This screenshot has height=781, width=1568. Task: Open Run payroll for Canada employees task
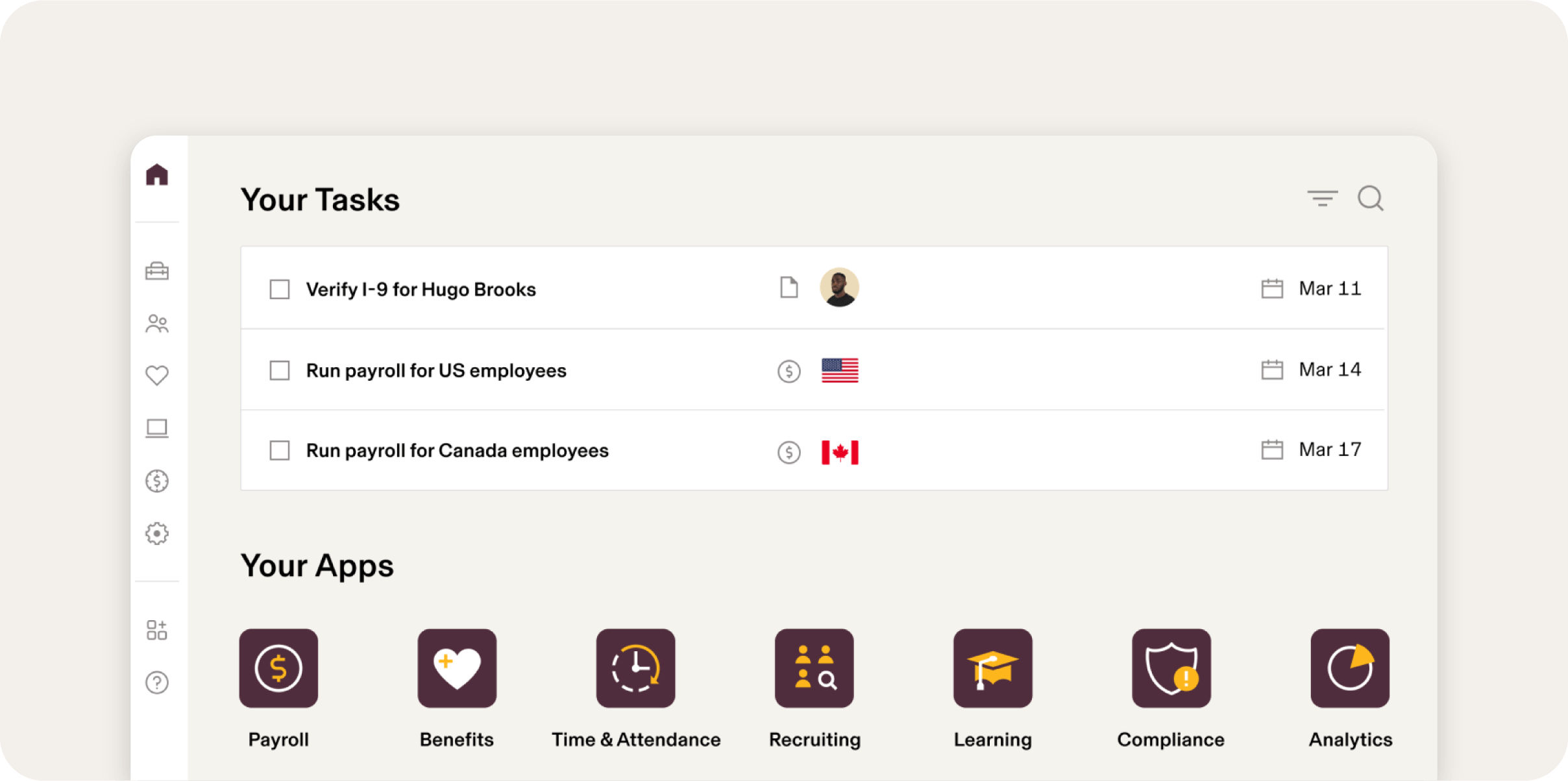point(457,450)
